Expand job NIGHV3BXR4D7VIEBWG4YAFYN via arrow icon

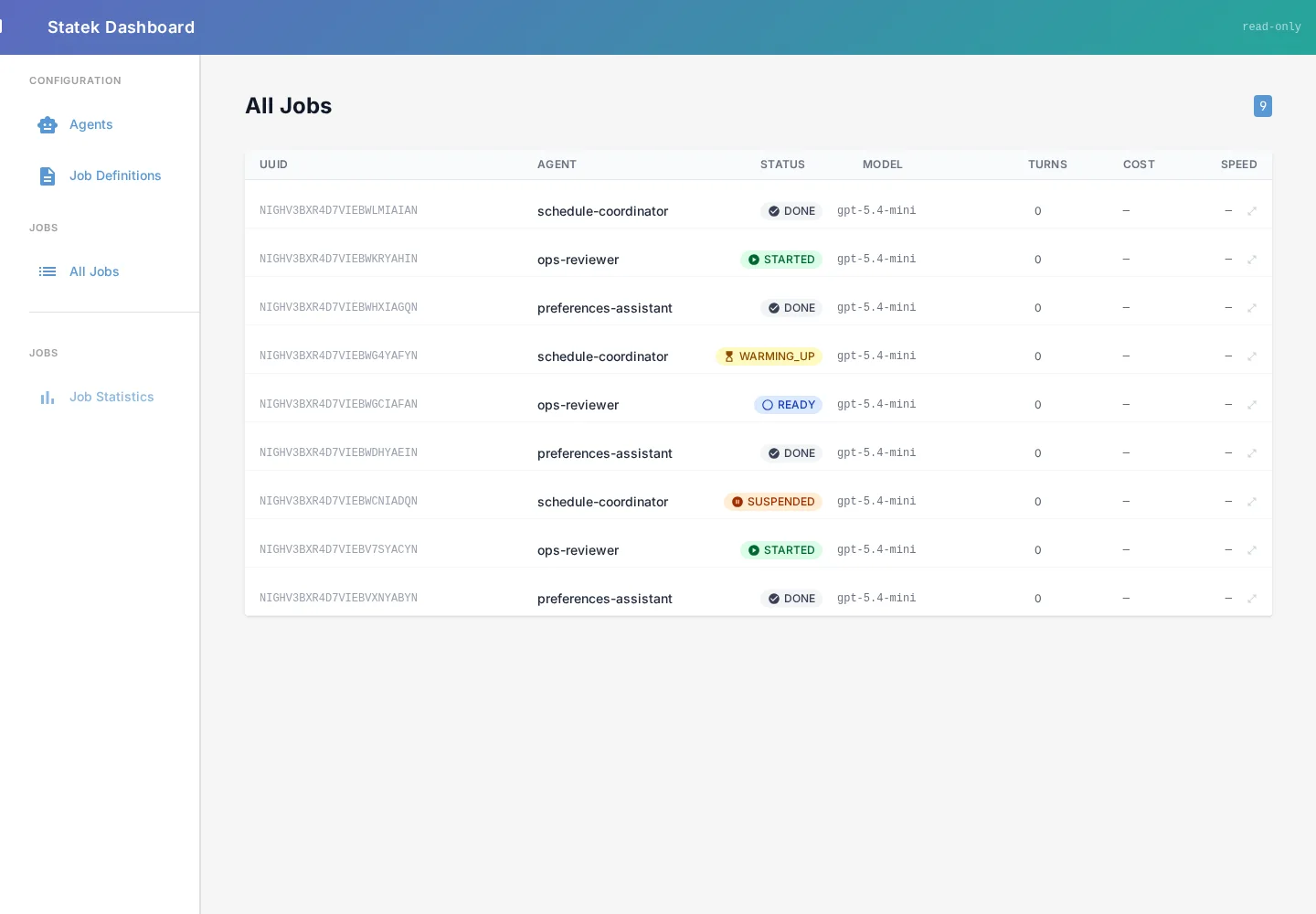[x=1252, y=356]
